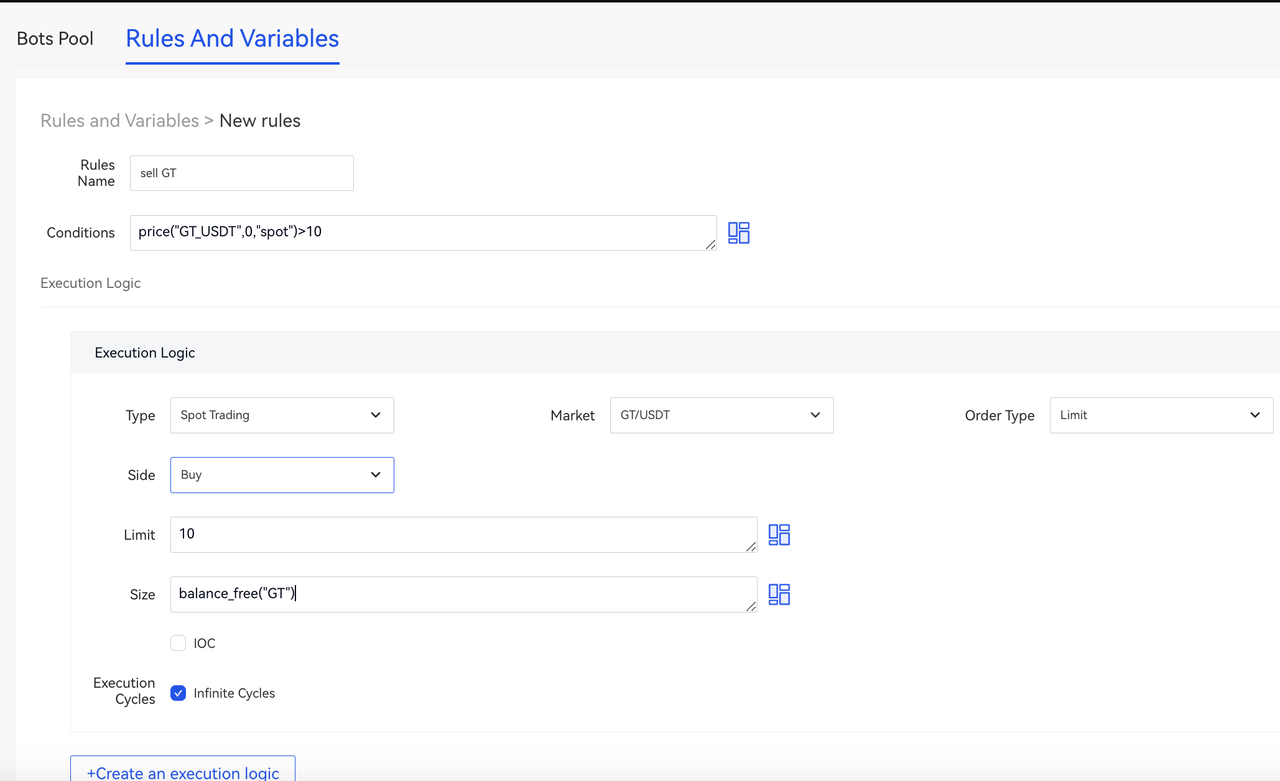Open the Order Type dropdown showing Limit
The width and height of the screenshot is (1280, 781).
[1160, 415]
